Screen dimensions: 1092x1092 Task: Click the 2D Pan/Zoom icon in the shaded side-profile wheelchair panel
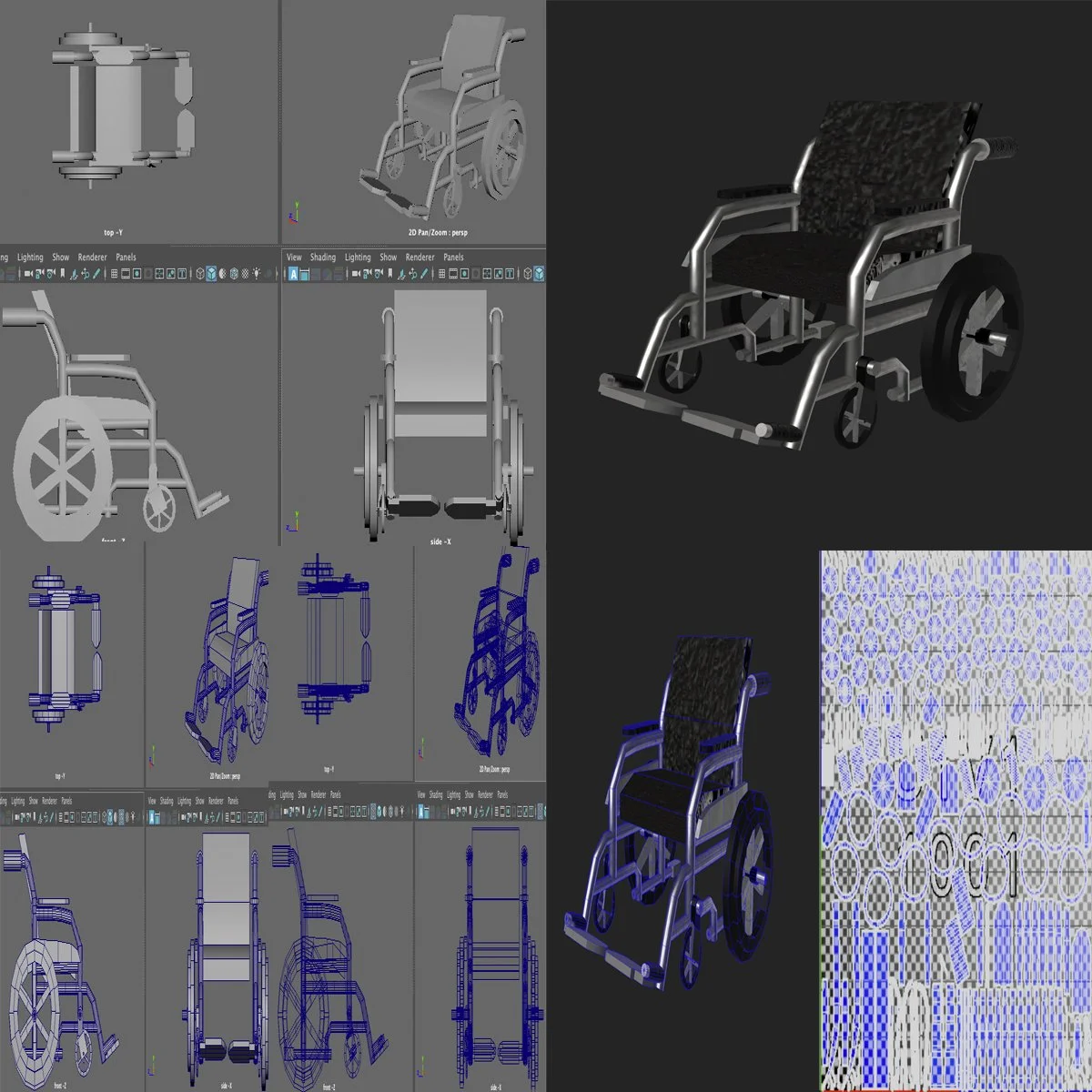tap(85, 274)
